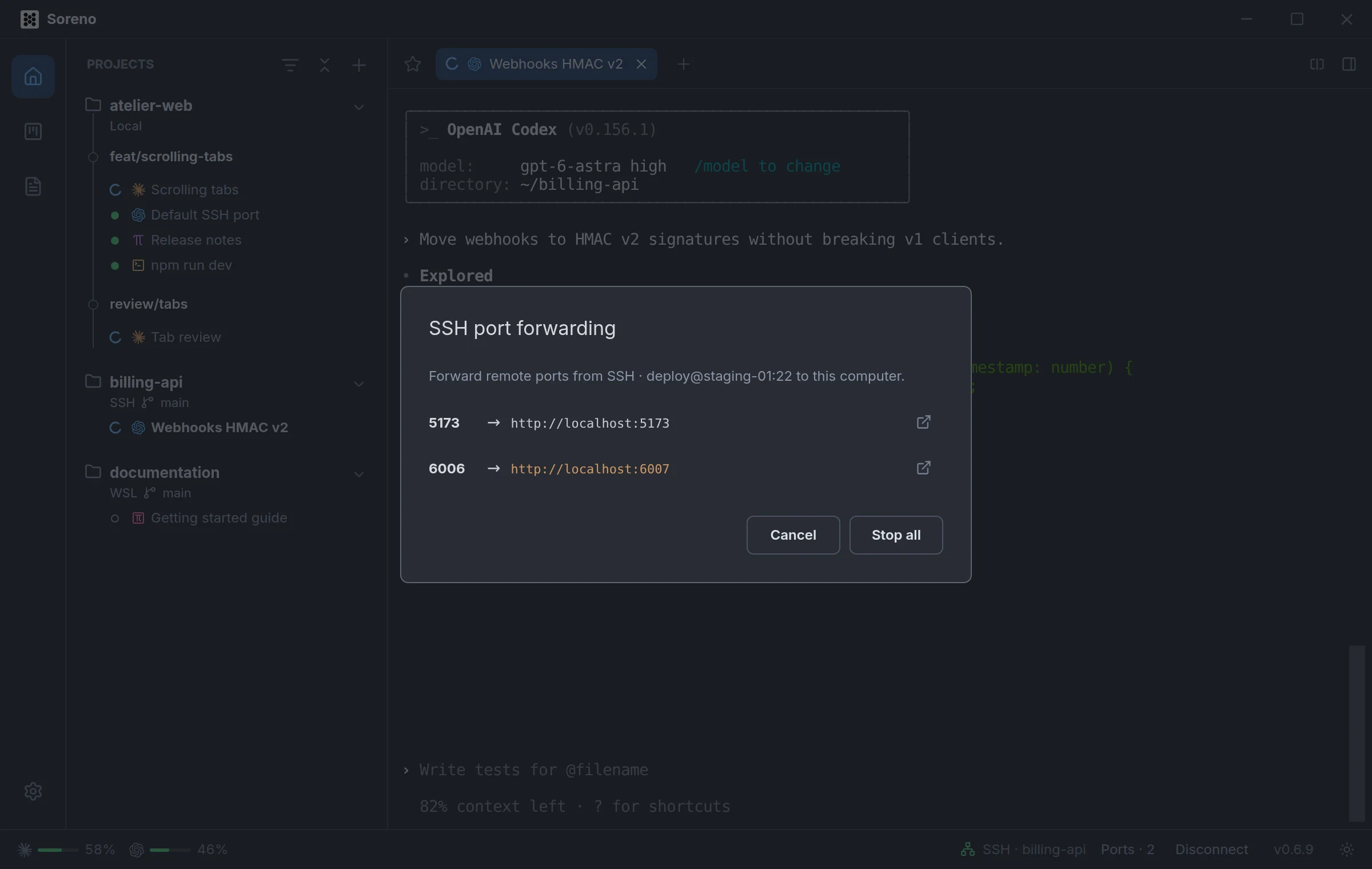The height and width of the screenshot is (869, 1372).
Task: Click the billing-api folder icon
Action: 93,381
